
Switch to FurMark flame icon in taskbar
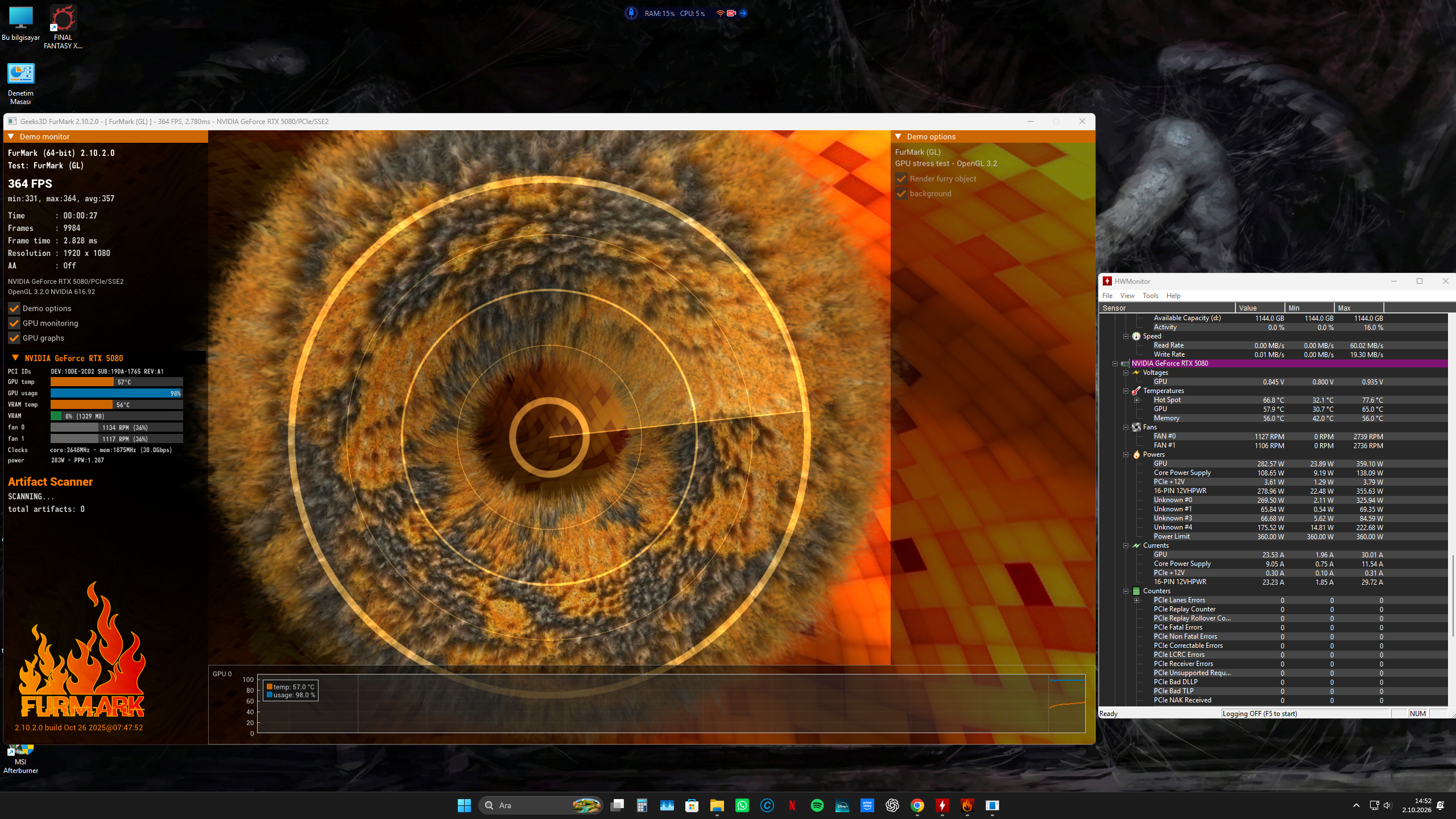coord(967,805)
